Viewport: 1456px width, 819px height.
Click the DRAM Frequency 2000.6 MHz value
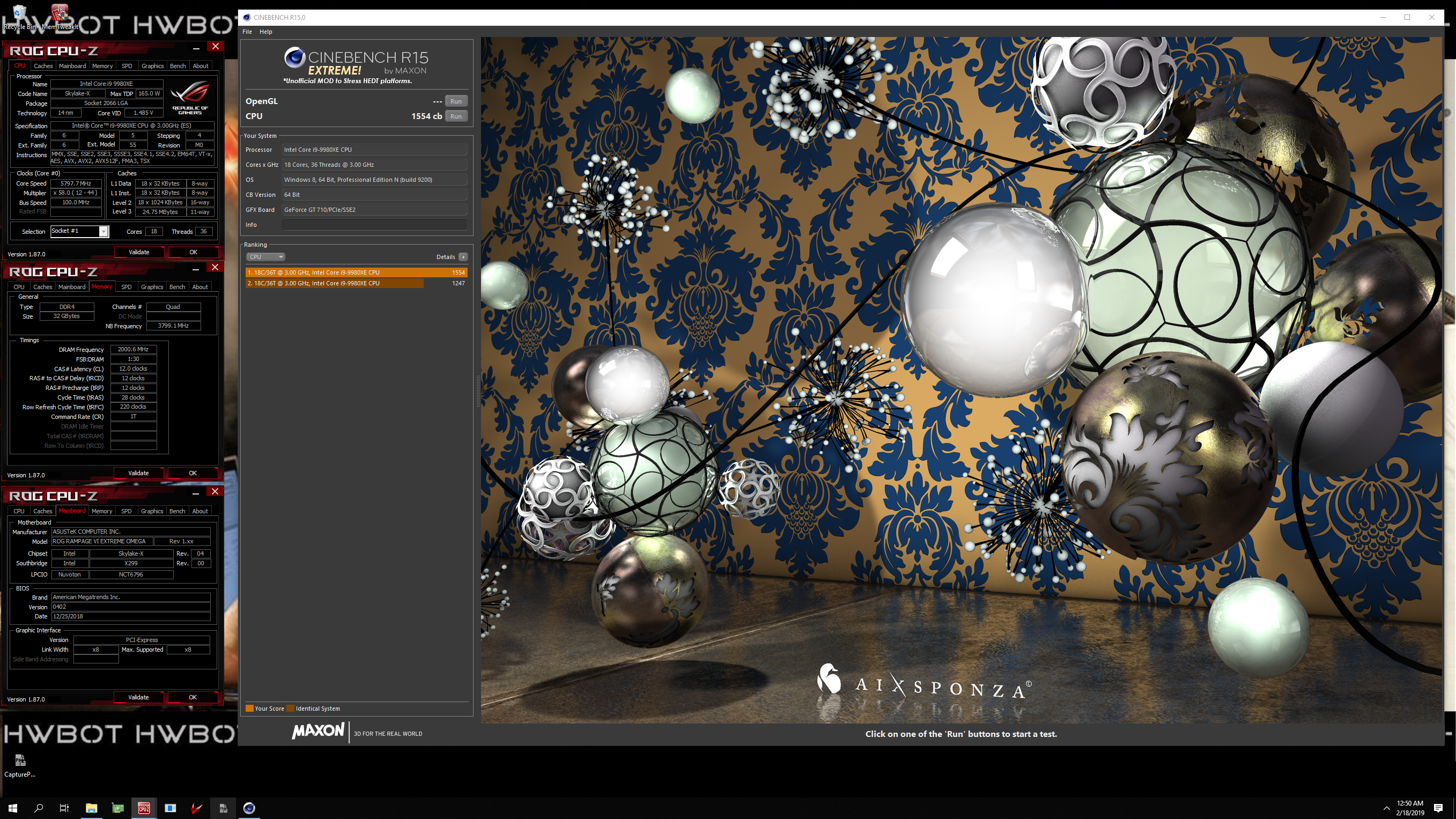click(134, 350)
